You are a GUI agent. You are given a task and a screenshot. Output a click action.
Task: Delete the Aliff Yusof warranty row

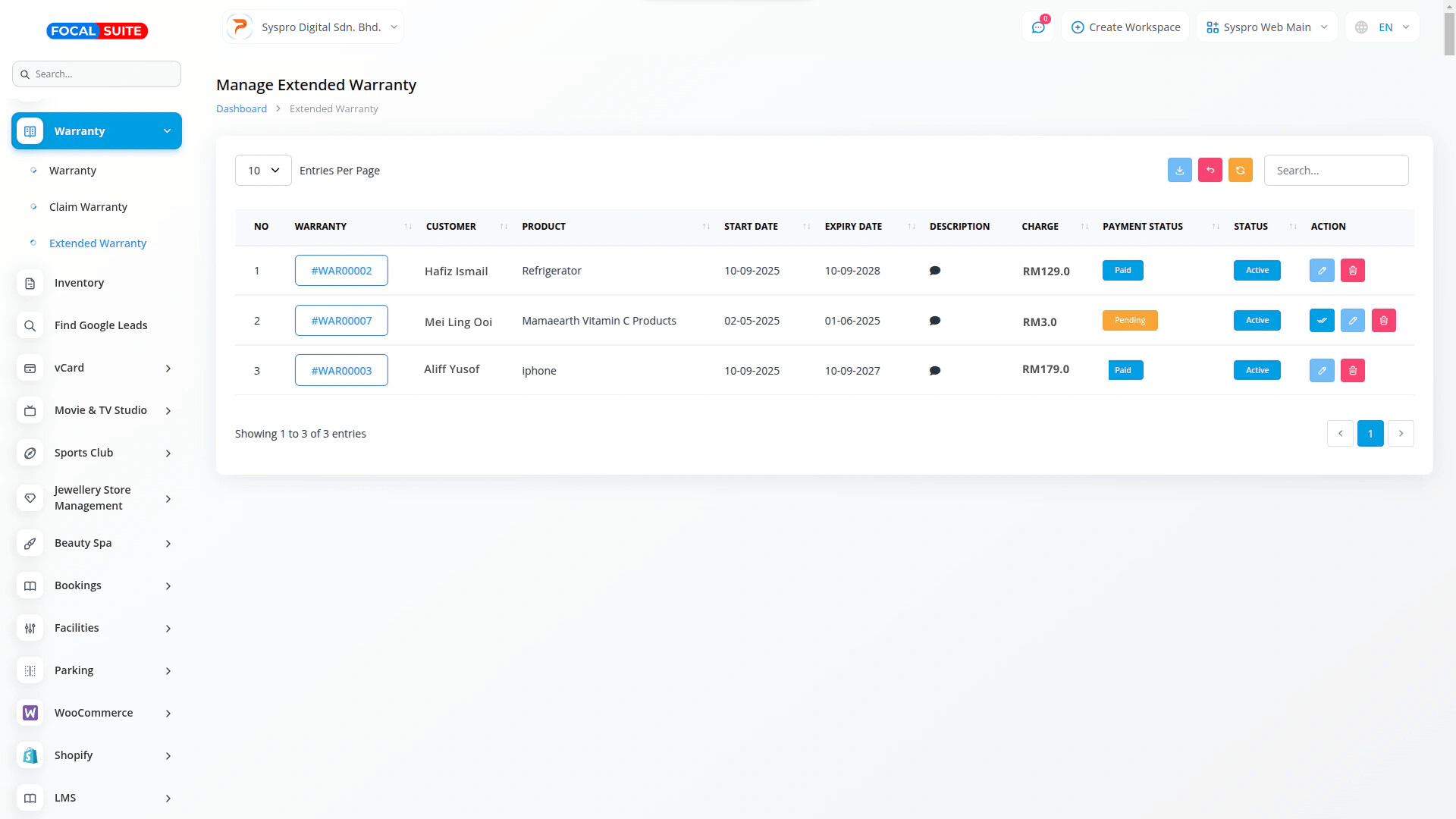[x=1352, y=371]
